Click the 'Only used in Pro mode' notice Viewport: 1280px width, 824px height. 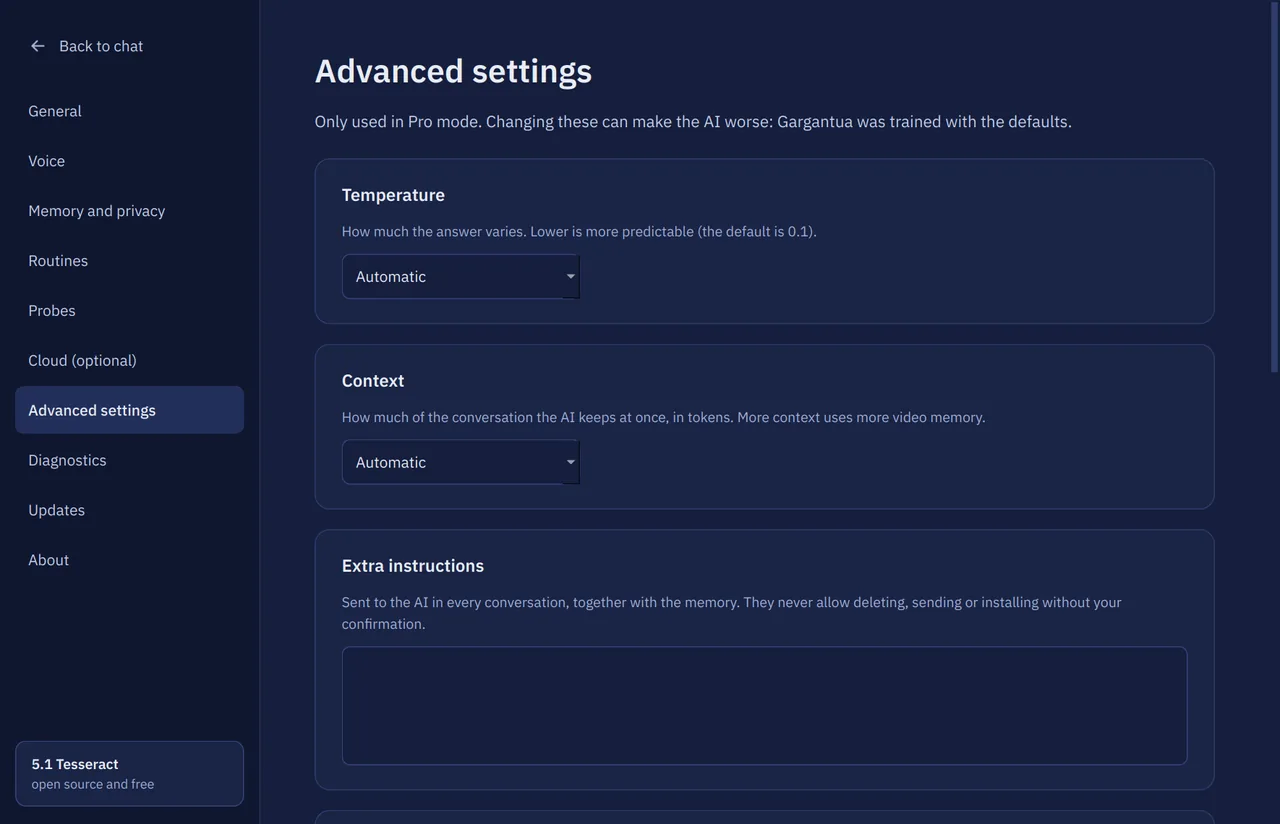click(x=693, y=122)
